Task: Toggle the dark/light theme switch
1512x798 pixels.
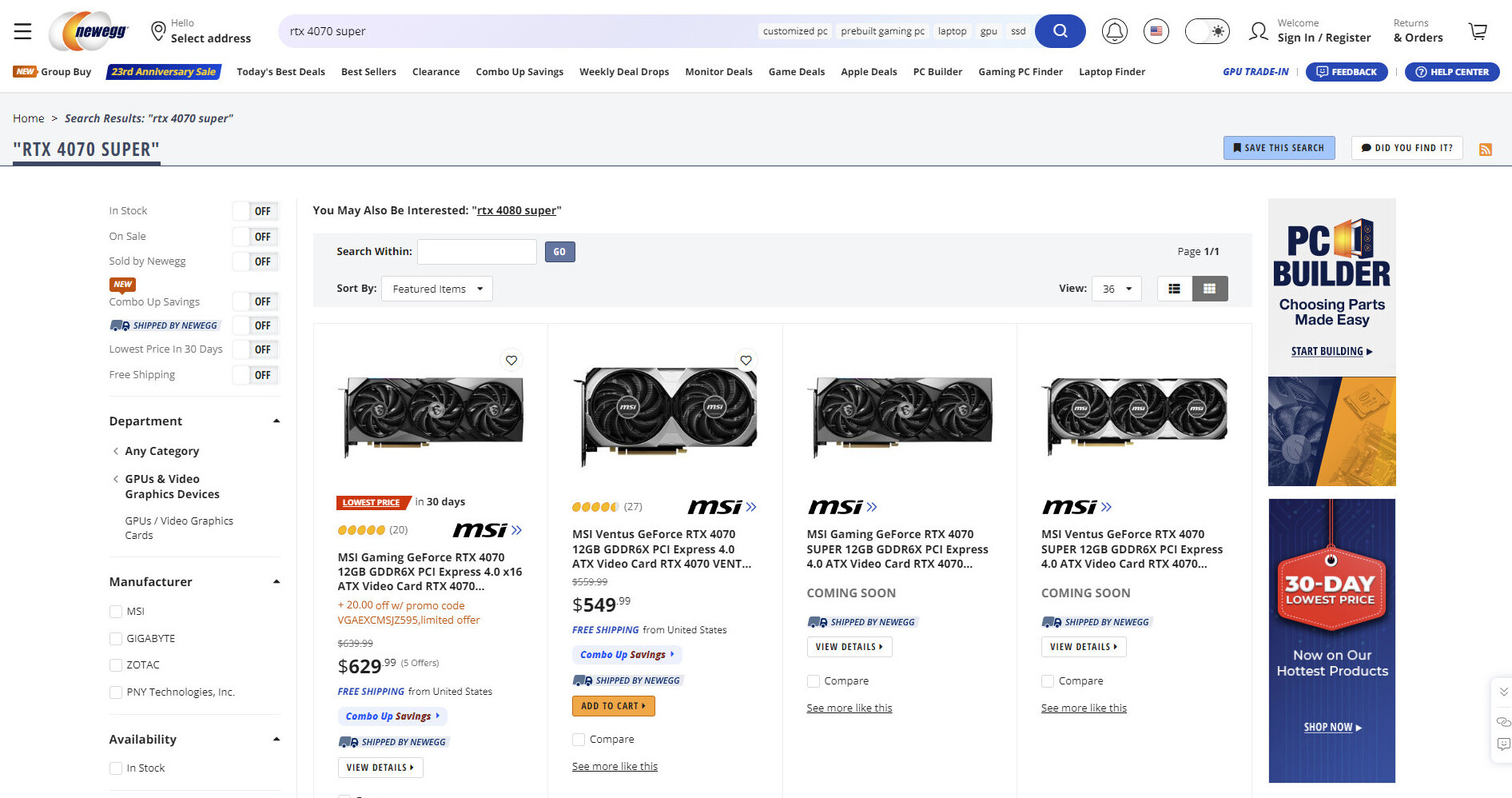Action: (1208, 31)
